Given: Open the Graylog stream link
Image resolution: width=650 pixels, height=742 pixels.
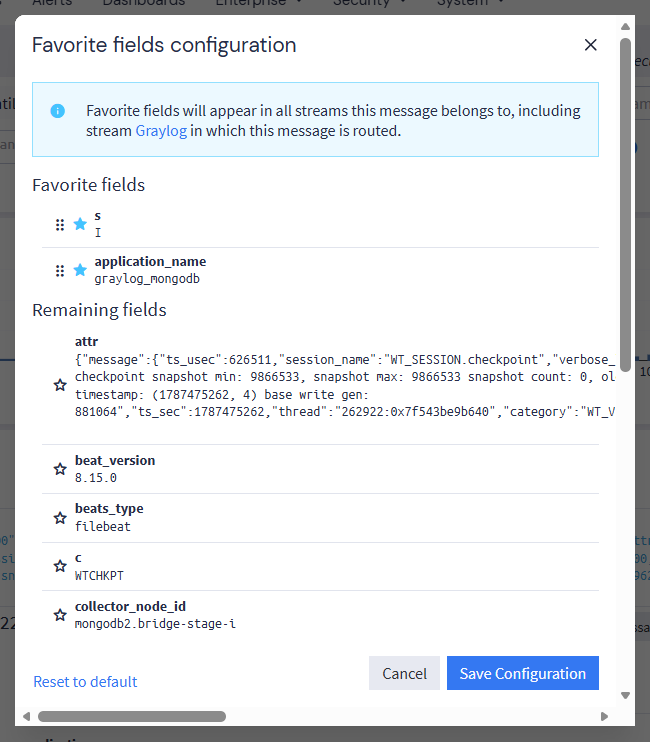Looking at the screenshot, I should [x=161, y=131].
